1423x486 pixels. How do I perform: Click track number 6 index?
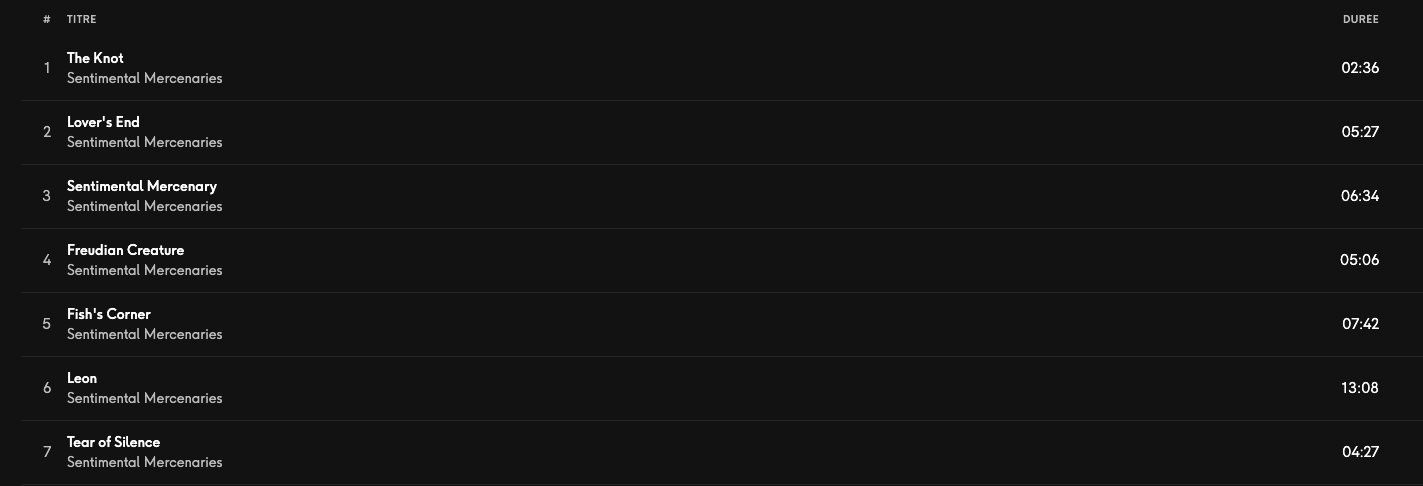pos(47,388)
